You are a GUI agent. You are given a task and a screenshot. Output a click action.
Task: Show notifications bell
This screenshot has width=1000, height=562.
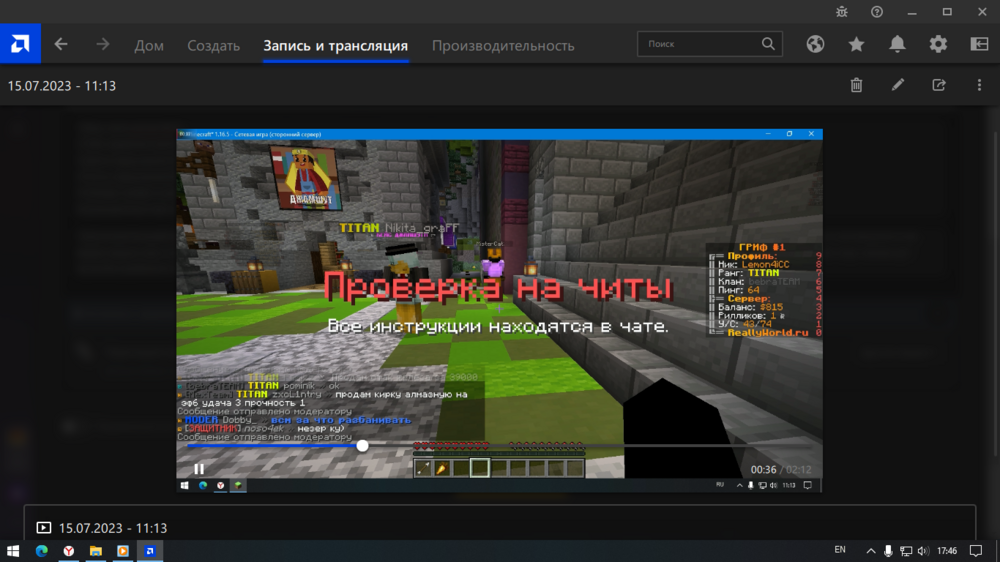pos(897,43)
